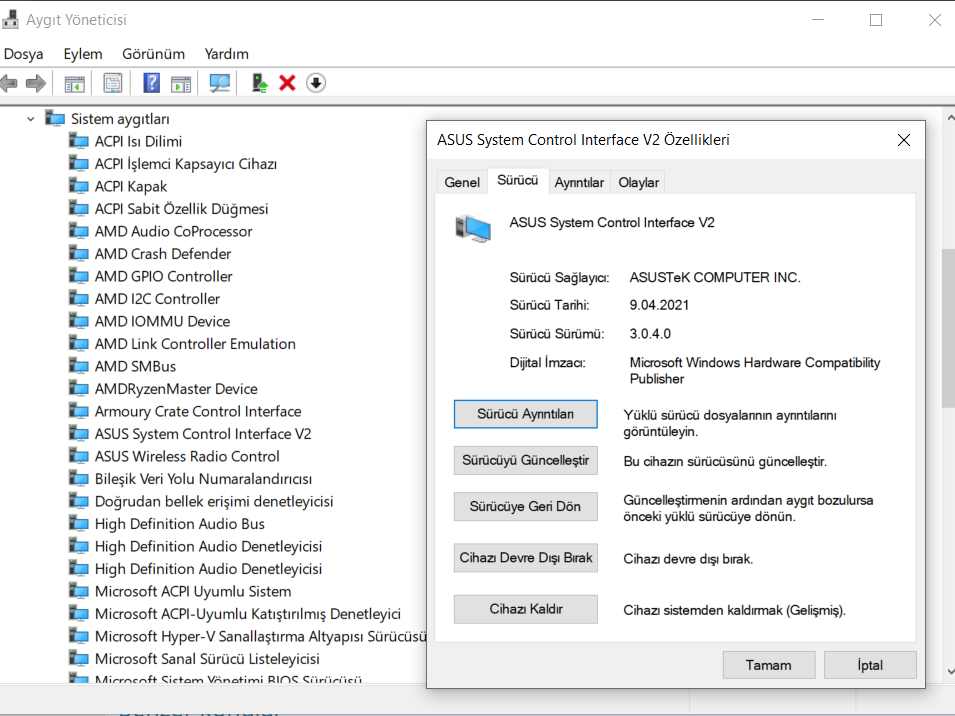The image size is (955, 716).
Task: Click the Disable device down-arrow icon
Action: tap(316, 83)
